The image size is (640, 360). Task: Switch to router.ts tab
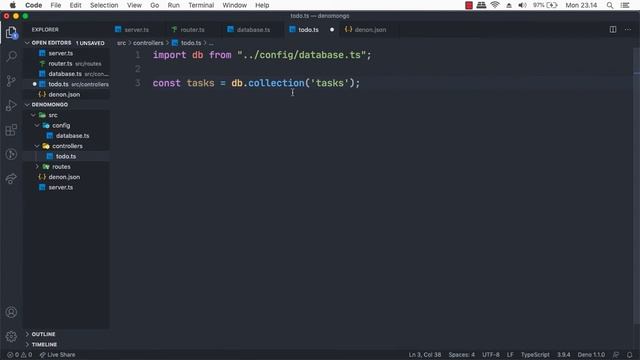(192, 29)
